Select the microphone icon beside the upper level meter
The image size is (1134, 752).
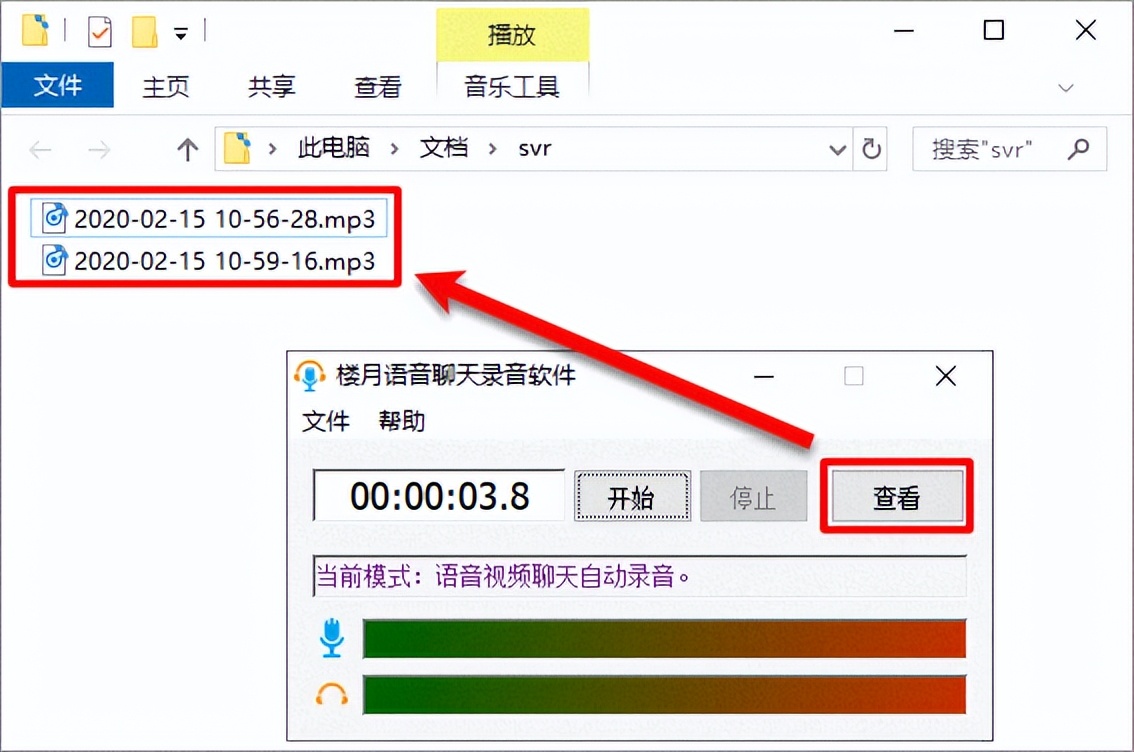tap(333, 638)
